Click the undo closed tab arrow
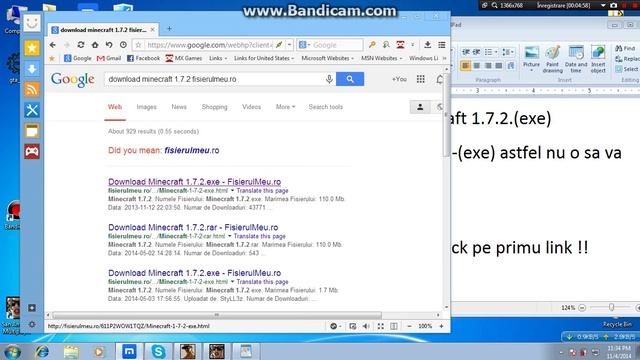Image resolution: width=640 pixels, height=360 pixels. pyautogui.click(x=109, y=45)
